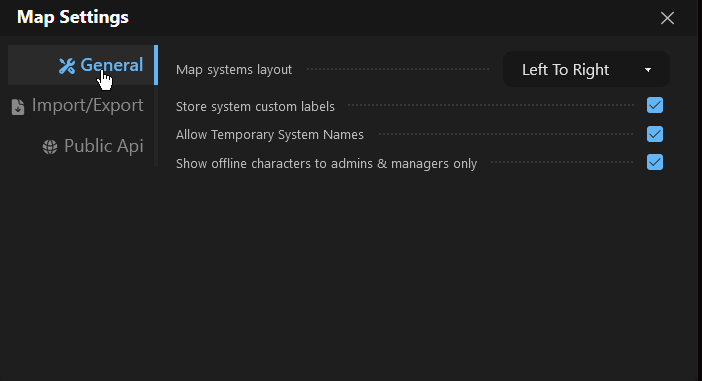This screenshot has width=702, height=381.
Task: Toggle Show offline characters to admins checkbox
Action: 655,162
